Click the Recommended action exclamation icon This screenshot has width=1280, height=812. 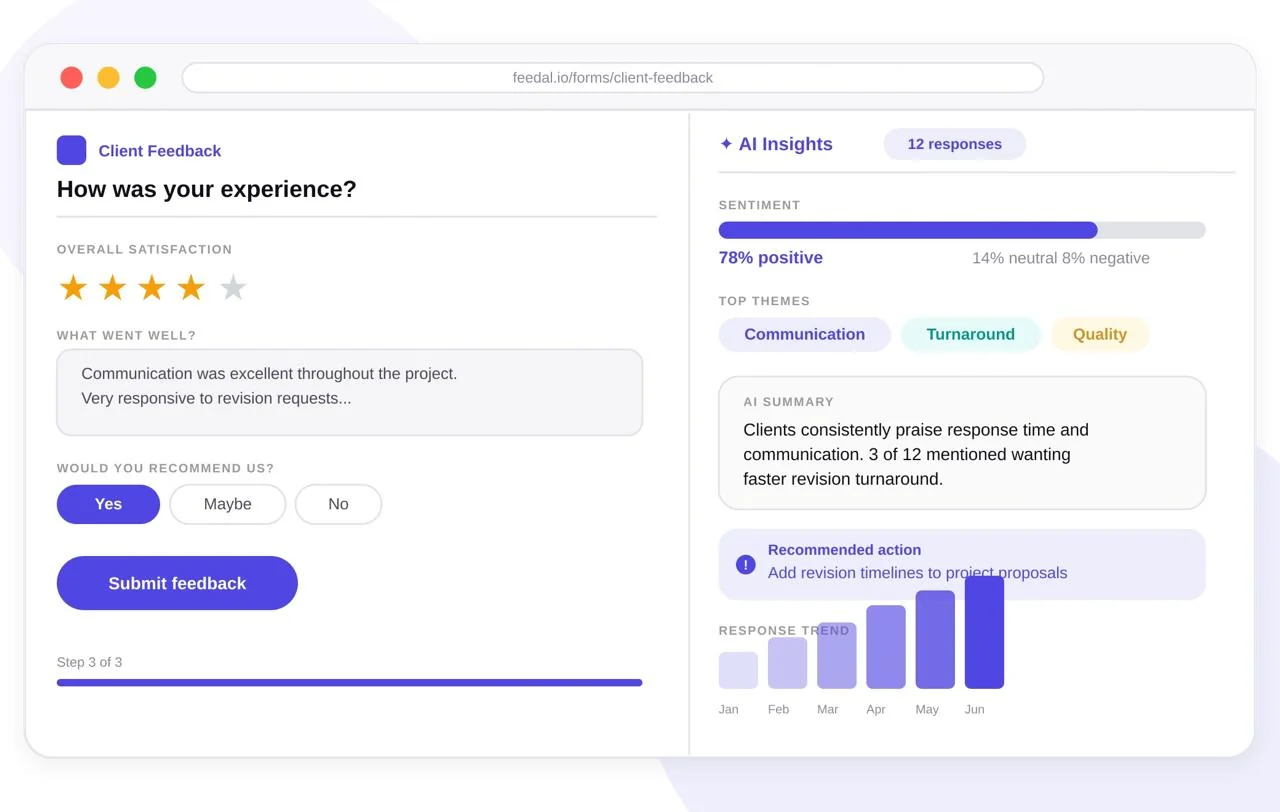point(746,564)
